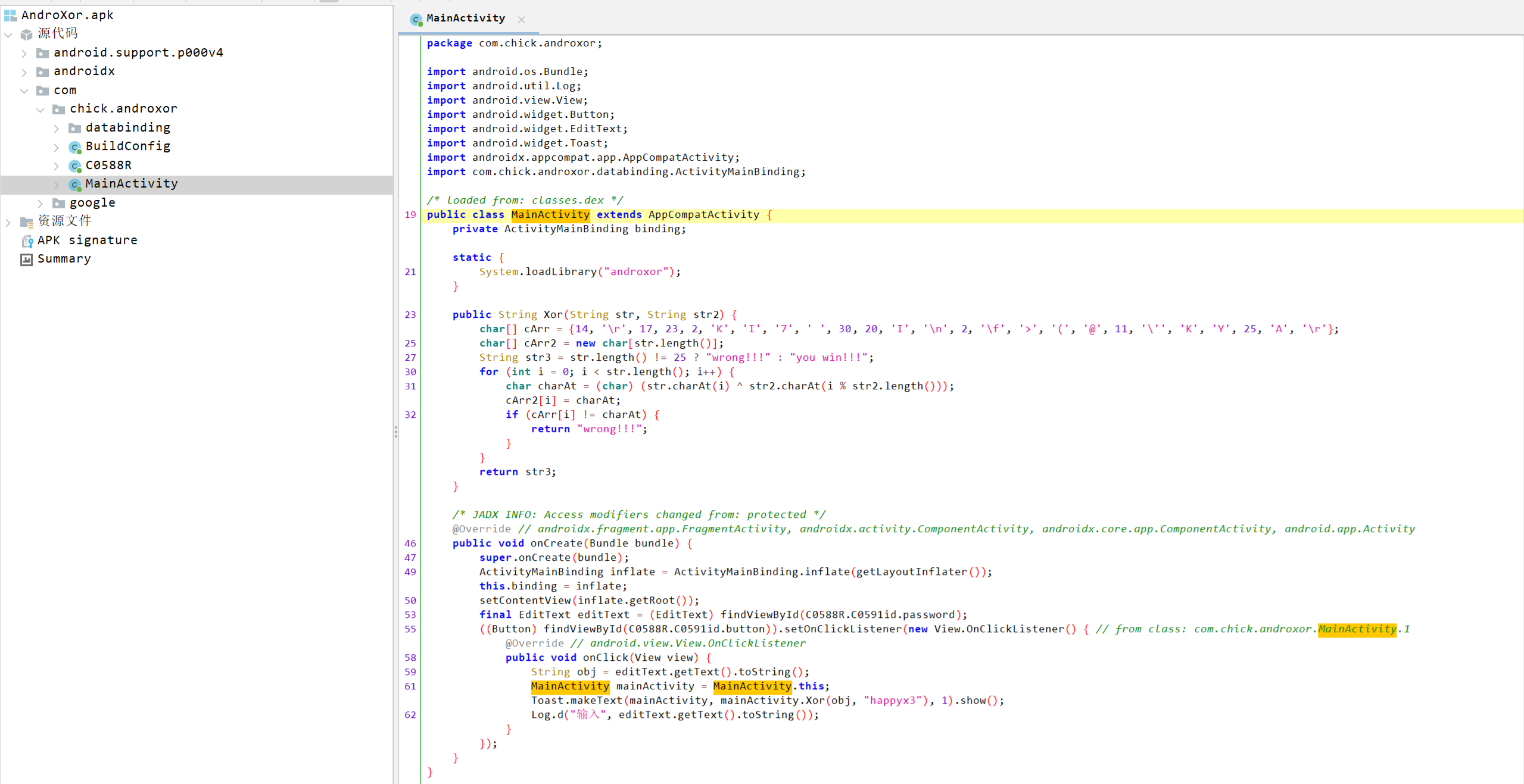The image size is (1524, 784).
Task: Click the MainActivity tab class icon
Action: pos(416,20)
